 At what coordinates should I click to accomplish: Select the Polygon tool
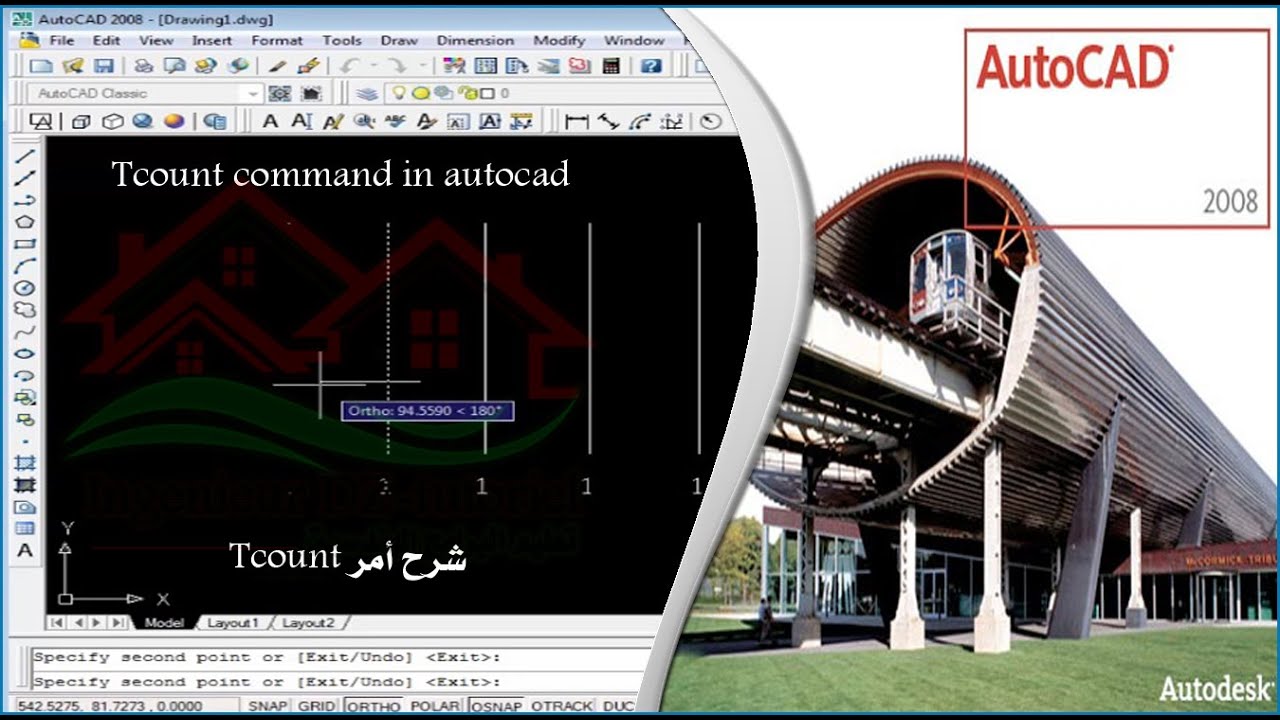[25, 222]
